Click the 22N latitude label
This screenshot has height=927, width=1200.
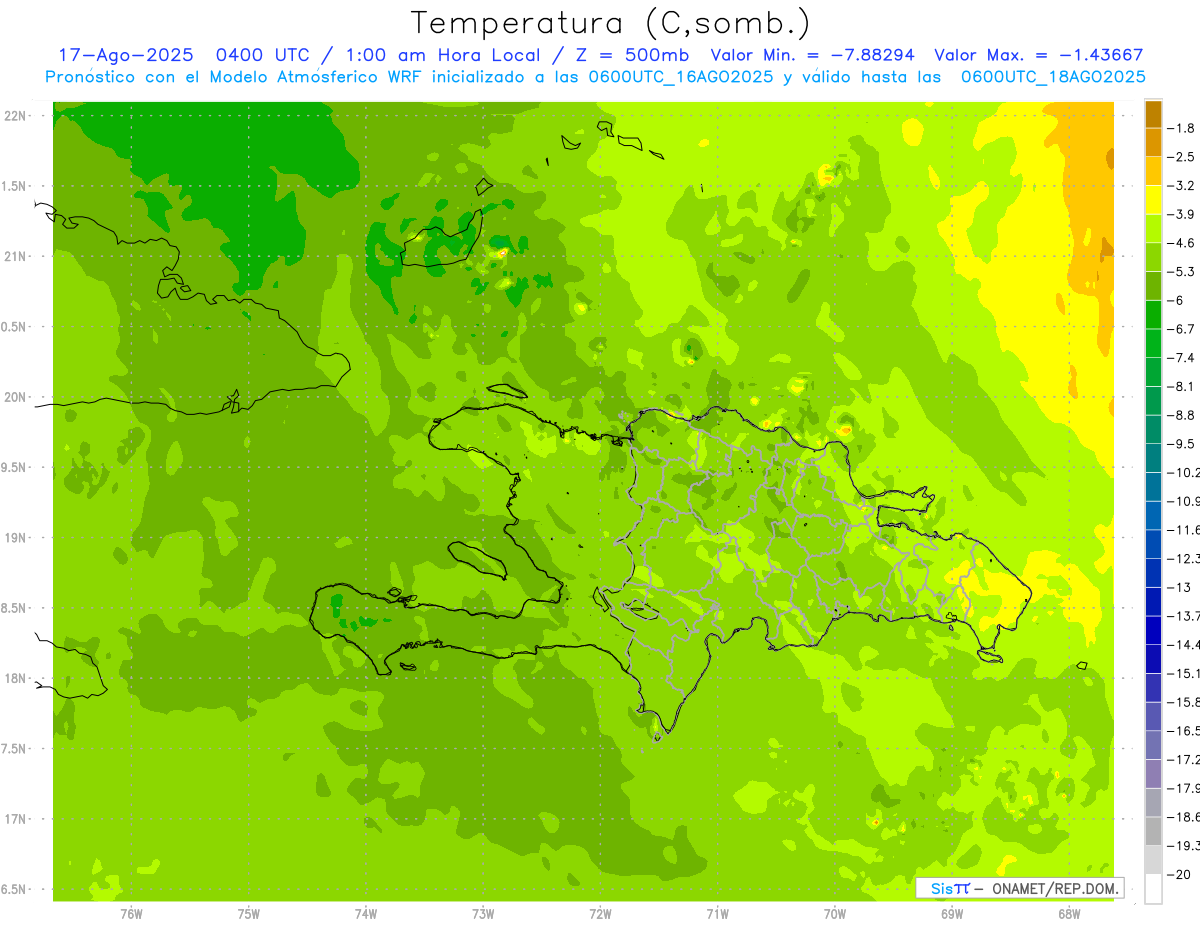15,116
